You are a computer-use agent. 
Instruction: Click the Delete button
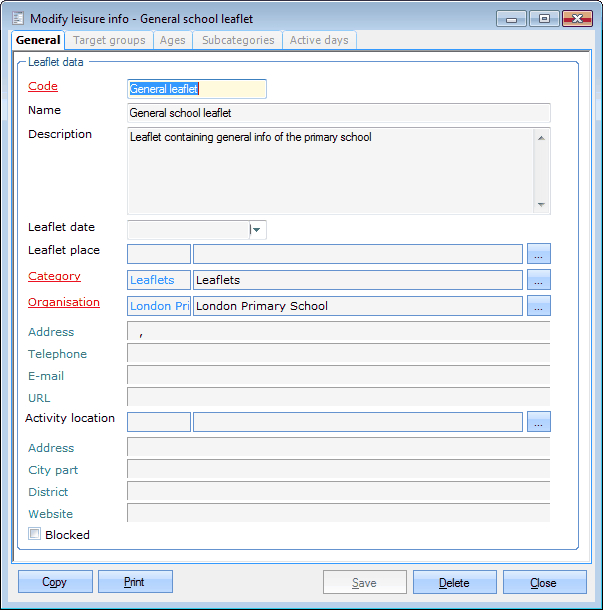[x=455, y=582]
